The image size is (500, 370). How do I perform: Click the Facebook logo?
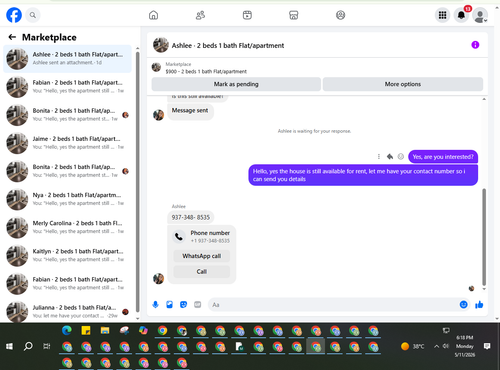[x=14, y=15]
